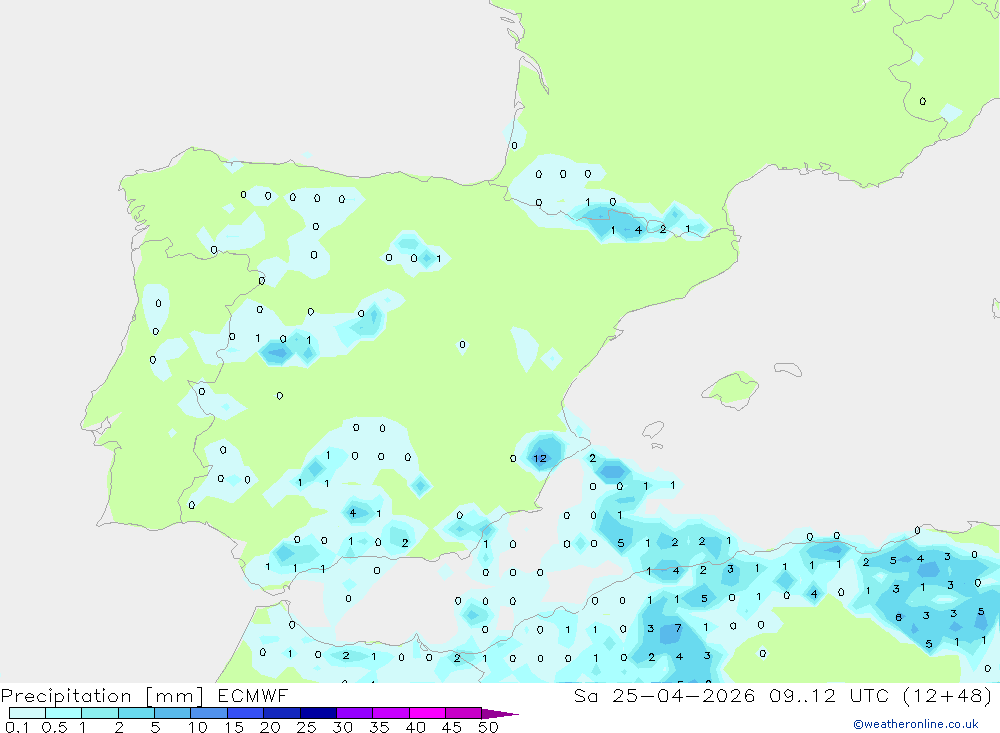Click the legend label '50'

coord(488,727)
